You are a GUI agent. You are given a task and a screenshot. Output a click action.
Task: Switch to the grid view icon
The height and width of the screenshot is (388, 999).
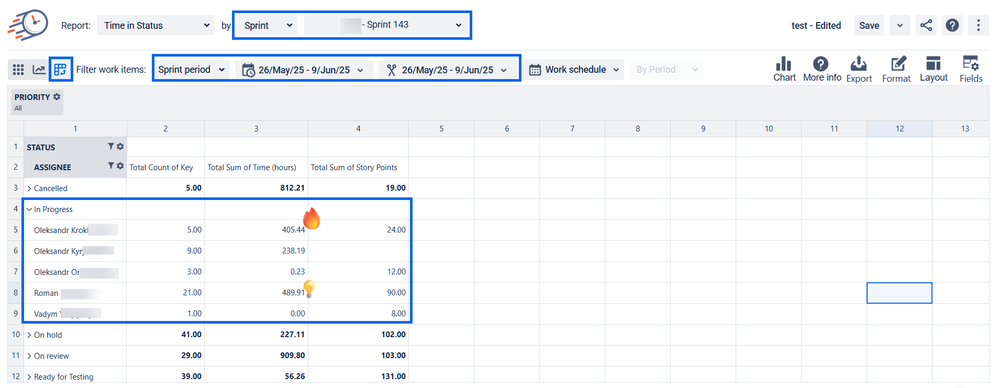click(18, 69)
